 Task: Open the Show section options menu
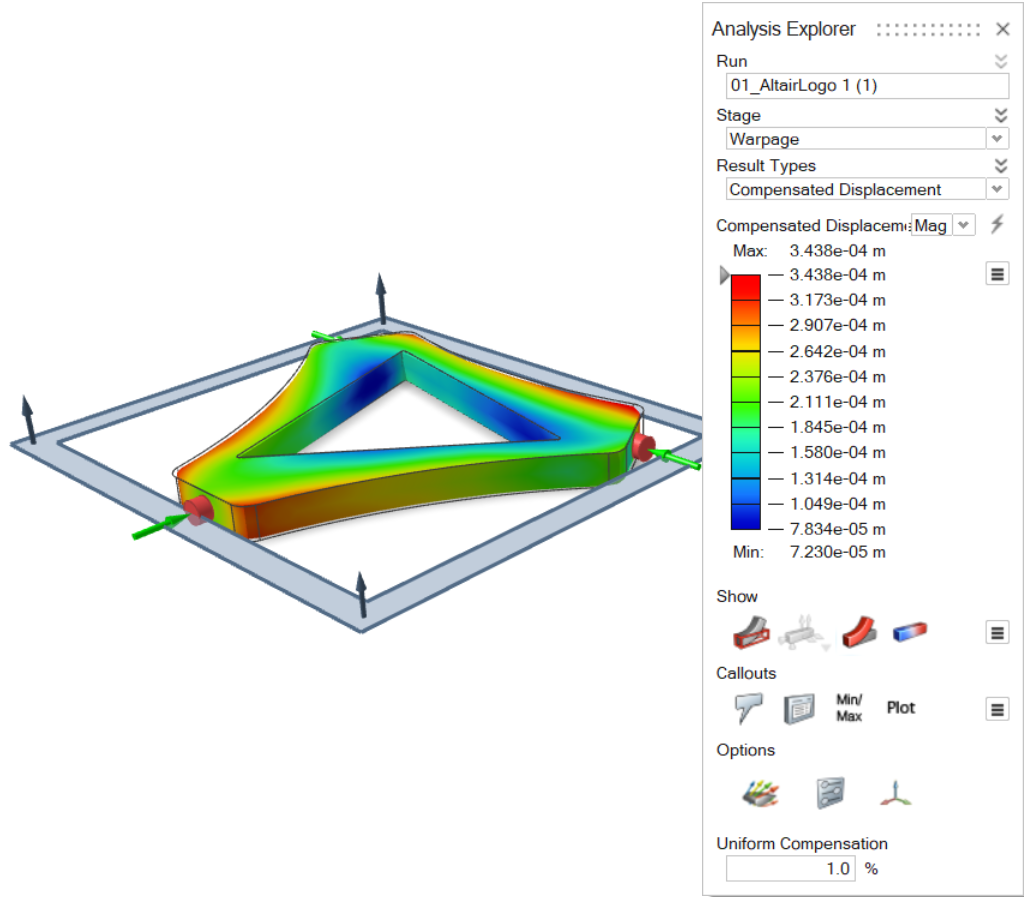click(x=997, y=633)
